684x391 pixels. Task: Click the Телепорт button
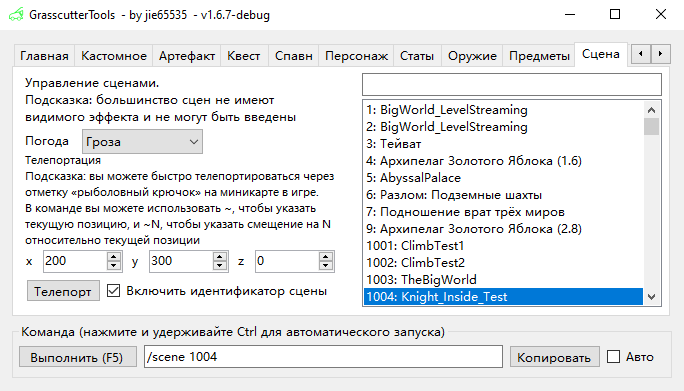tap(63, 291)
